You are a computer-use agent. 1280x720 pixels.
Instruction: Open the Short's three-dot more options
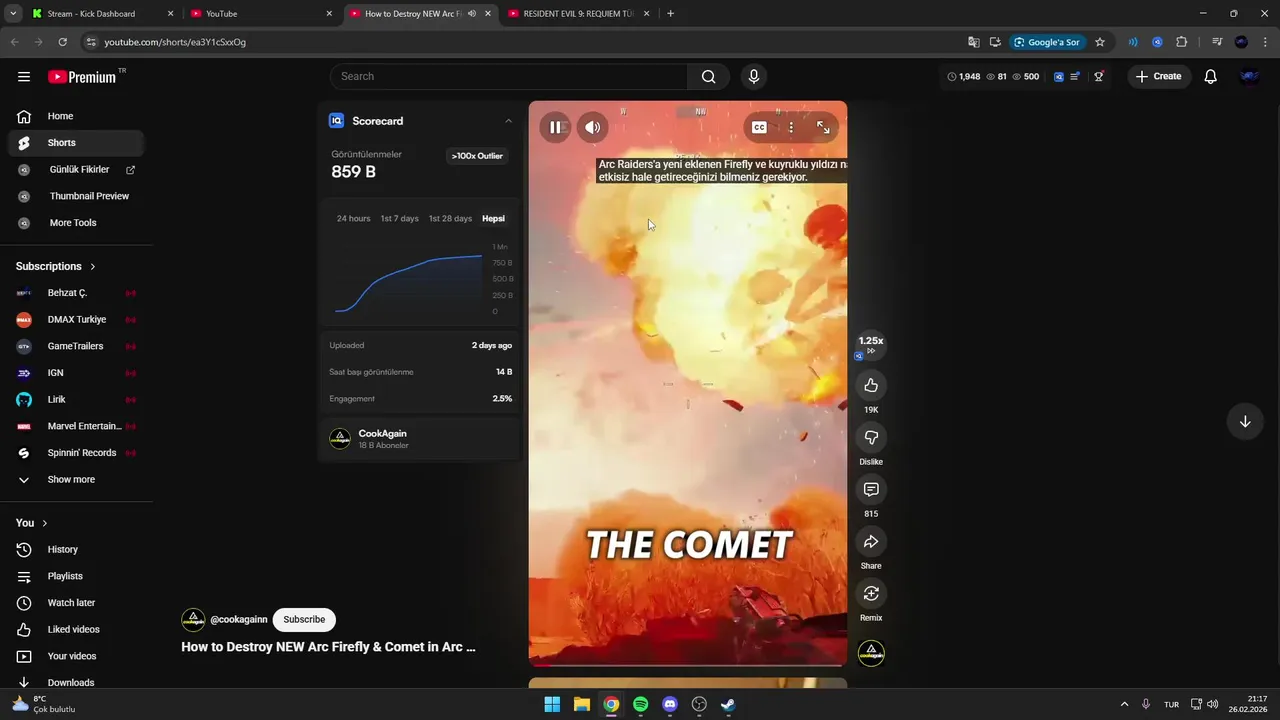coord(791,127)
